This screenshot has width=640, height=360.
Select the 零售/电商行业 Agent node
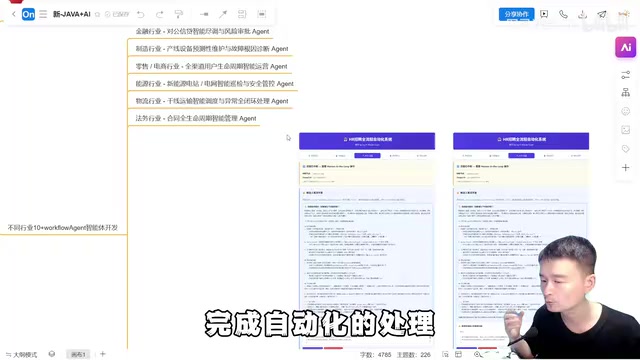211,66
